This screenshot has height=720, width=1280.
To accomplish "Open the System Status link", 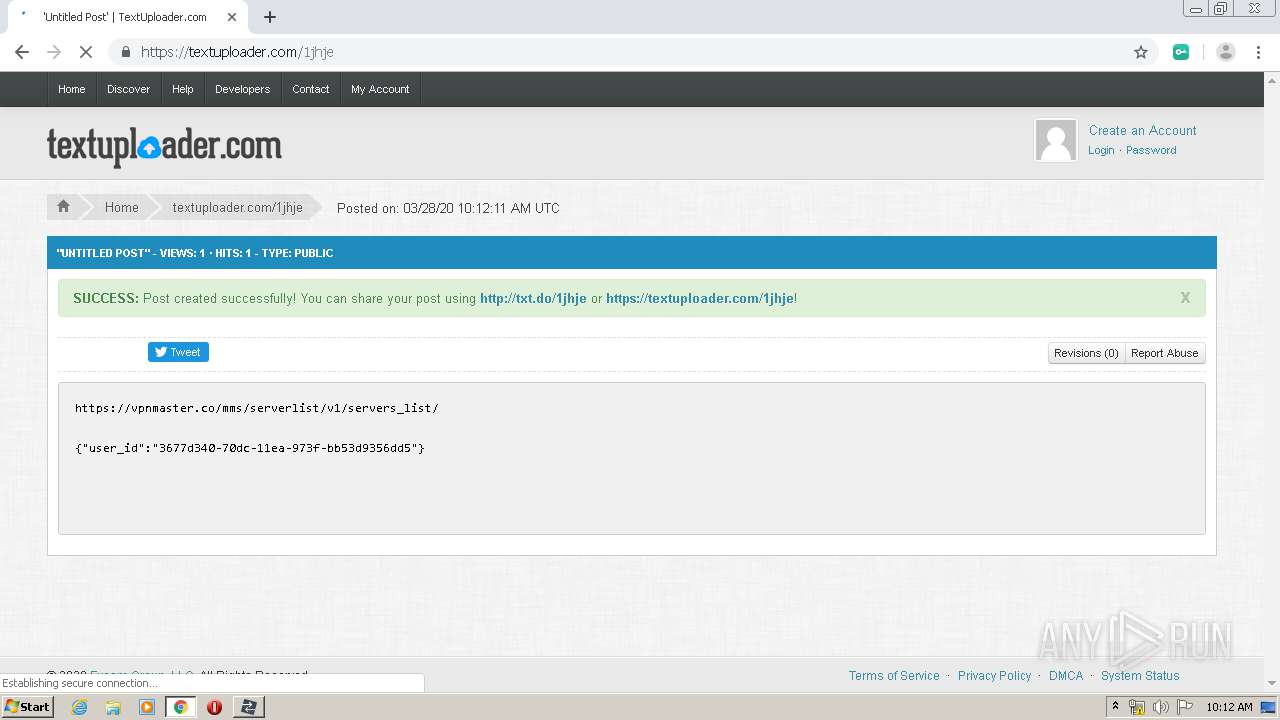I will (1140, 676).
